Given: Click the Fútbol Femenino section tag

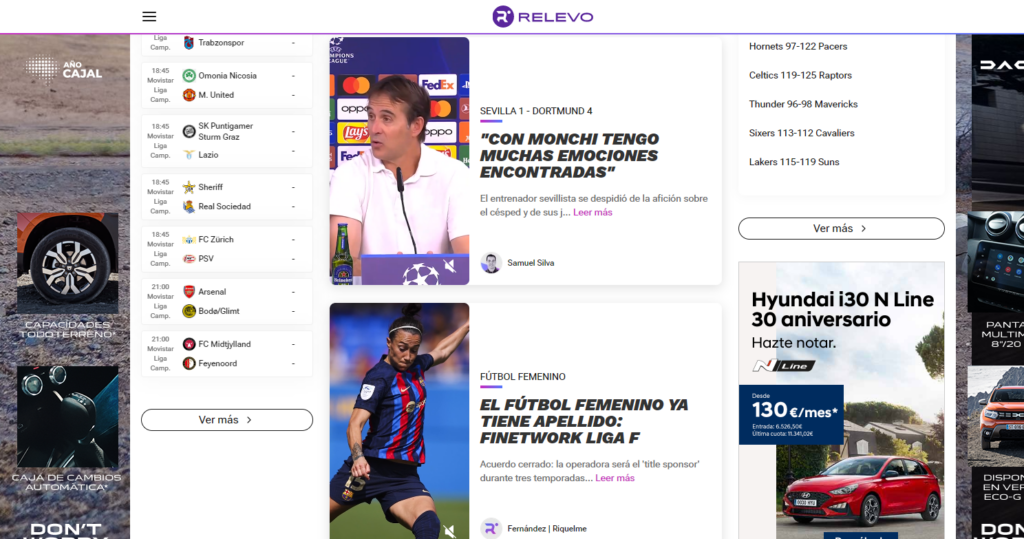Looking at the screenshot, I should [522, 377].
